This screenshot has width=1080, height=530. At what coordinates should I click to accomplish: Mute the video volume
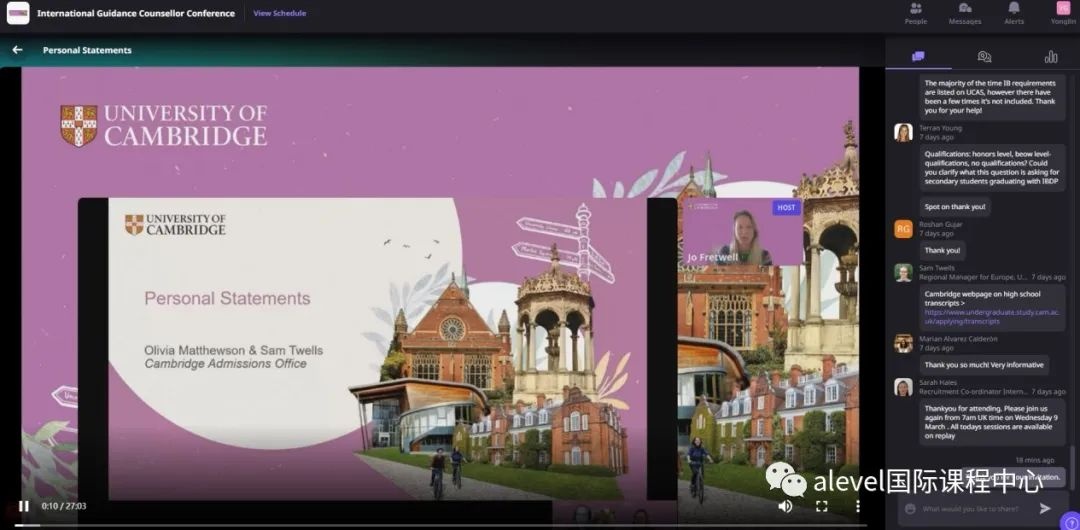[785, 506]
